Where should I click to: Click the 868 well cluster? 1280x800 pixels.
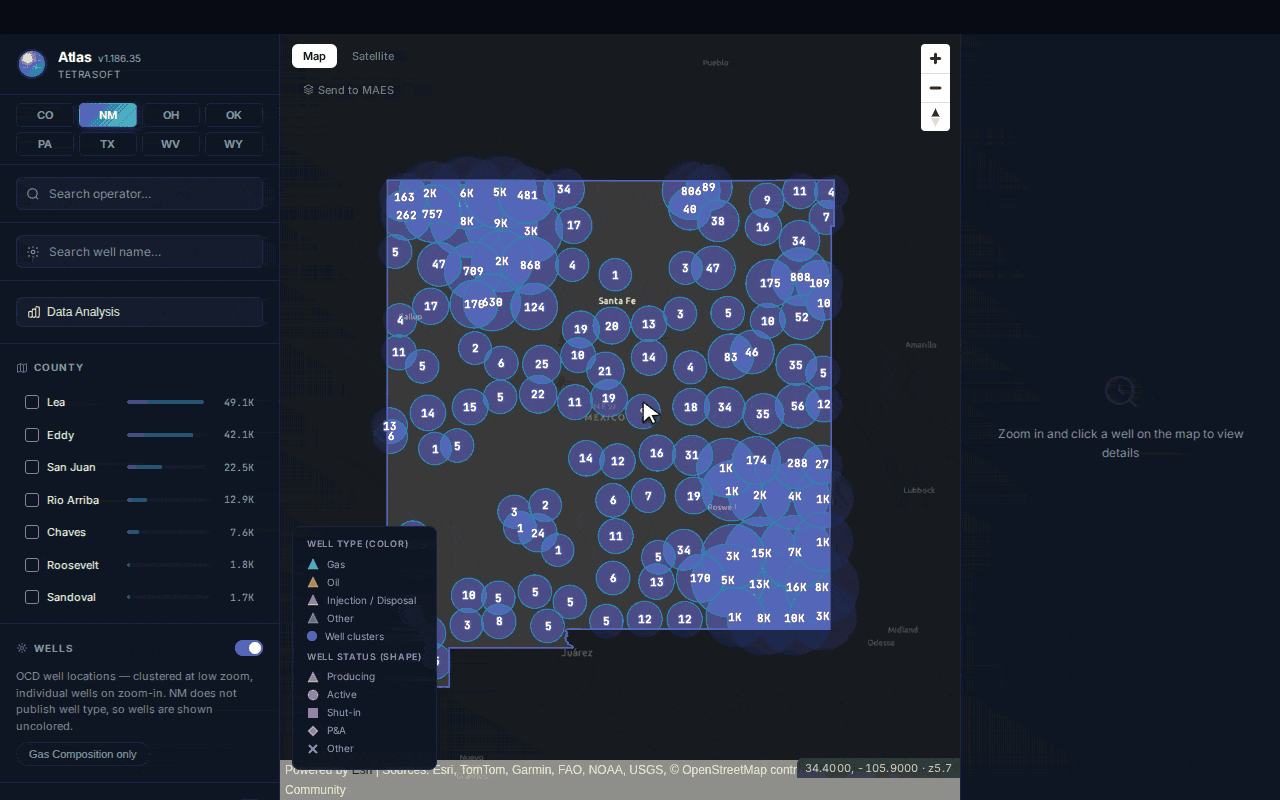[x=530, y=265]
